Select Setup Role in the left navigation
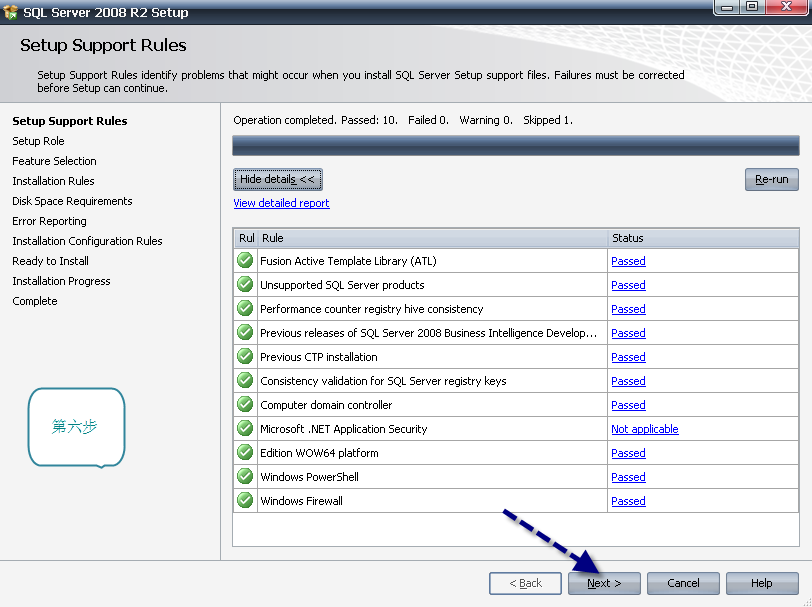 click(x=38, y=141)
